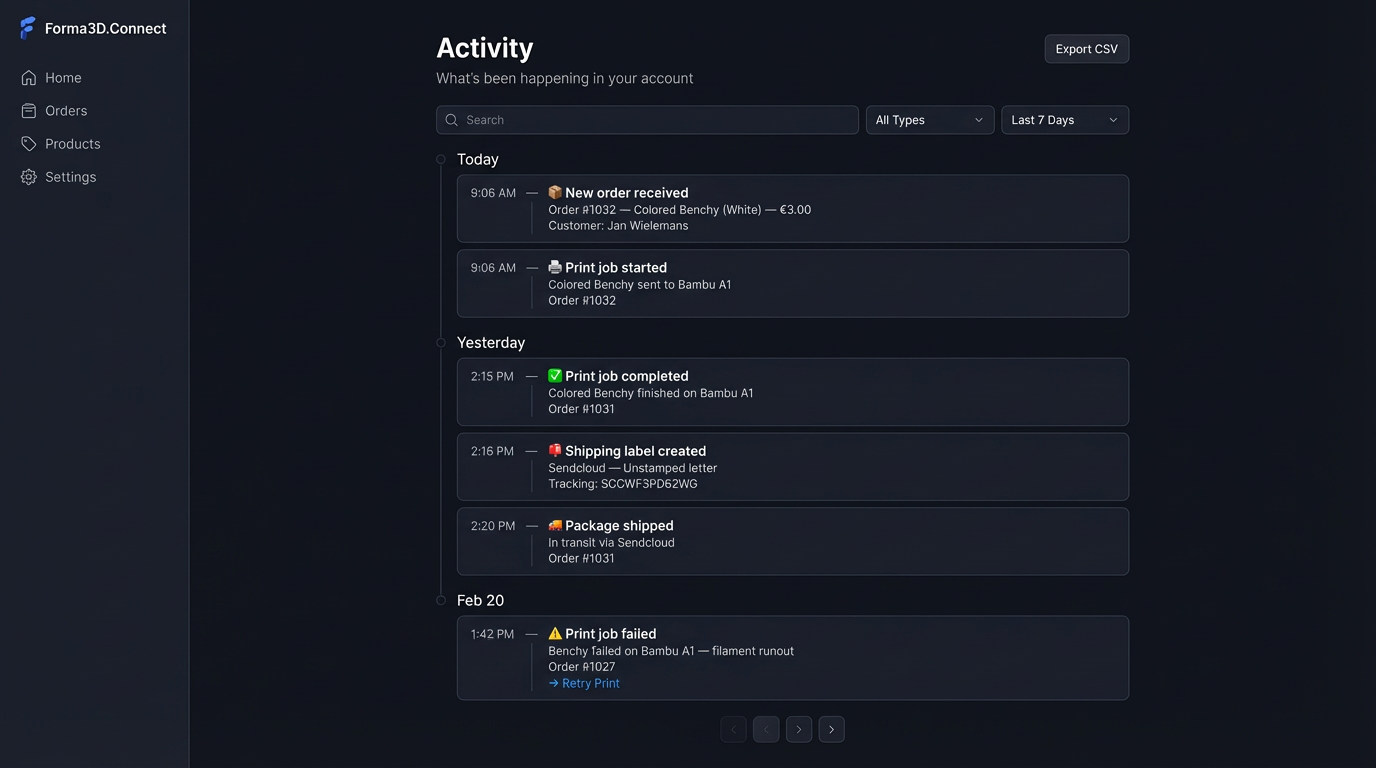
Task: Select the Home icon in the sidebar
Action: tap(27, 77)
